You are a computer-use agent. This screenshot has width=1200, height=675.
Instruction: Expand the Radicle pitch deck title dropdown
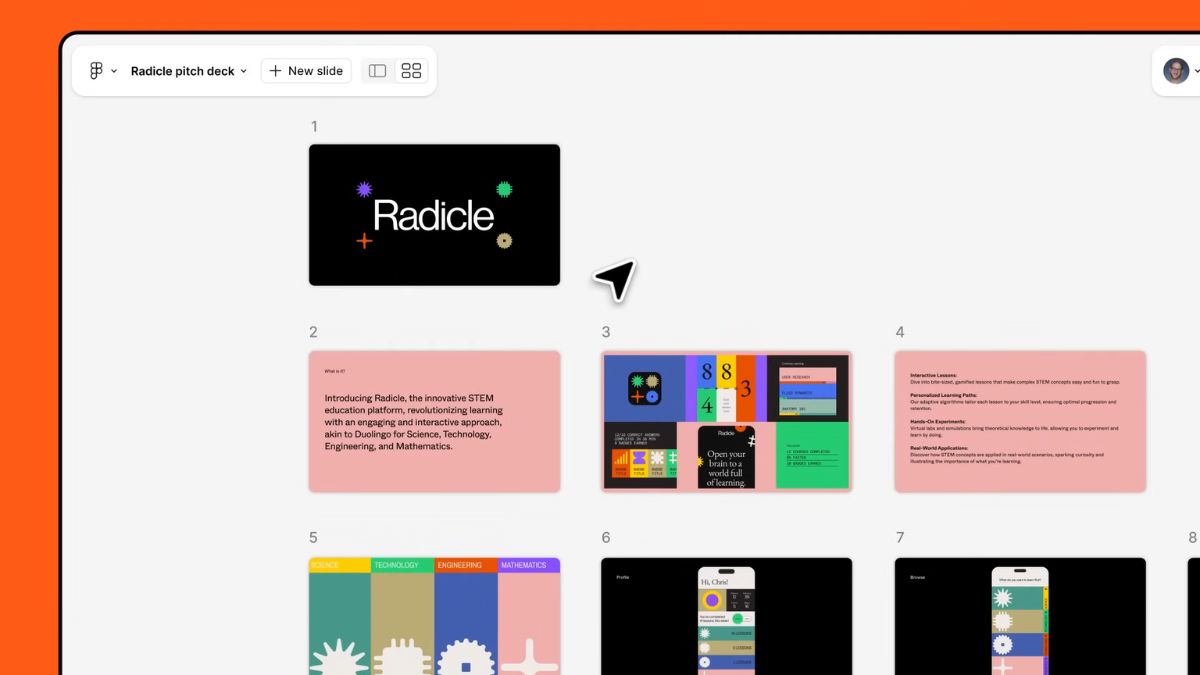pos(189,71)
